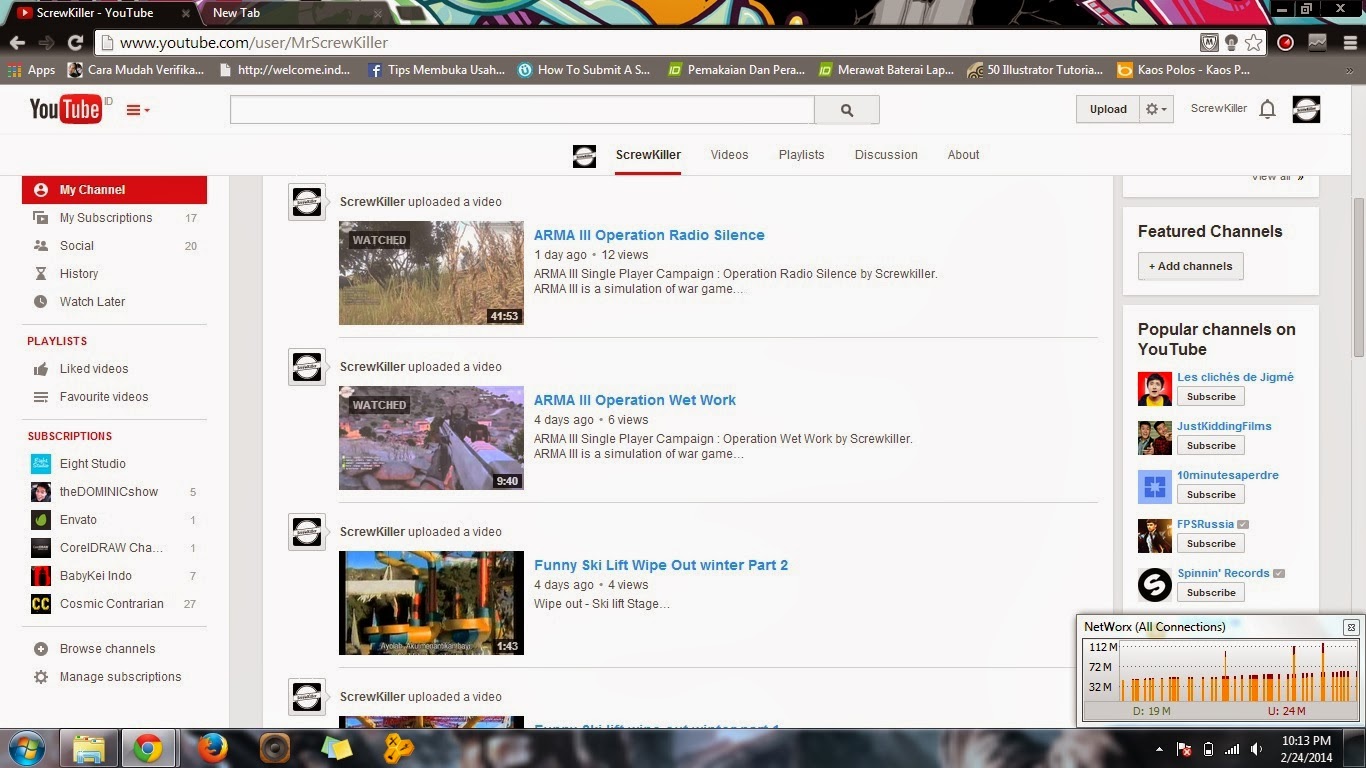
Task: Open the guide menu icon beside the logo
Action: pyautogui.click(x=138, y=110)
